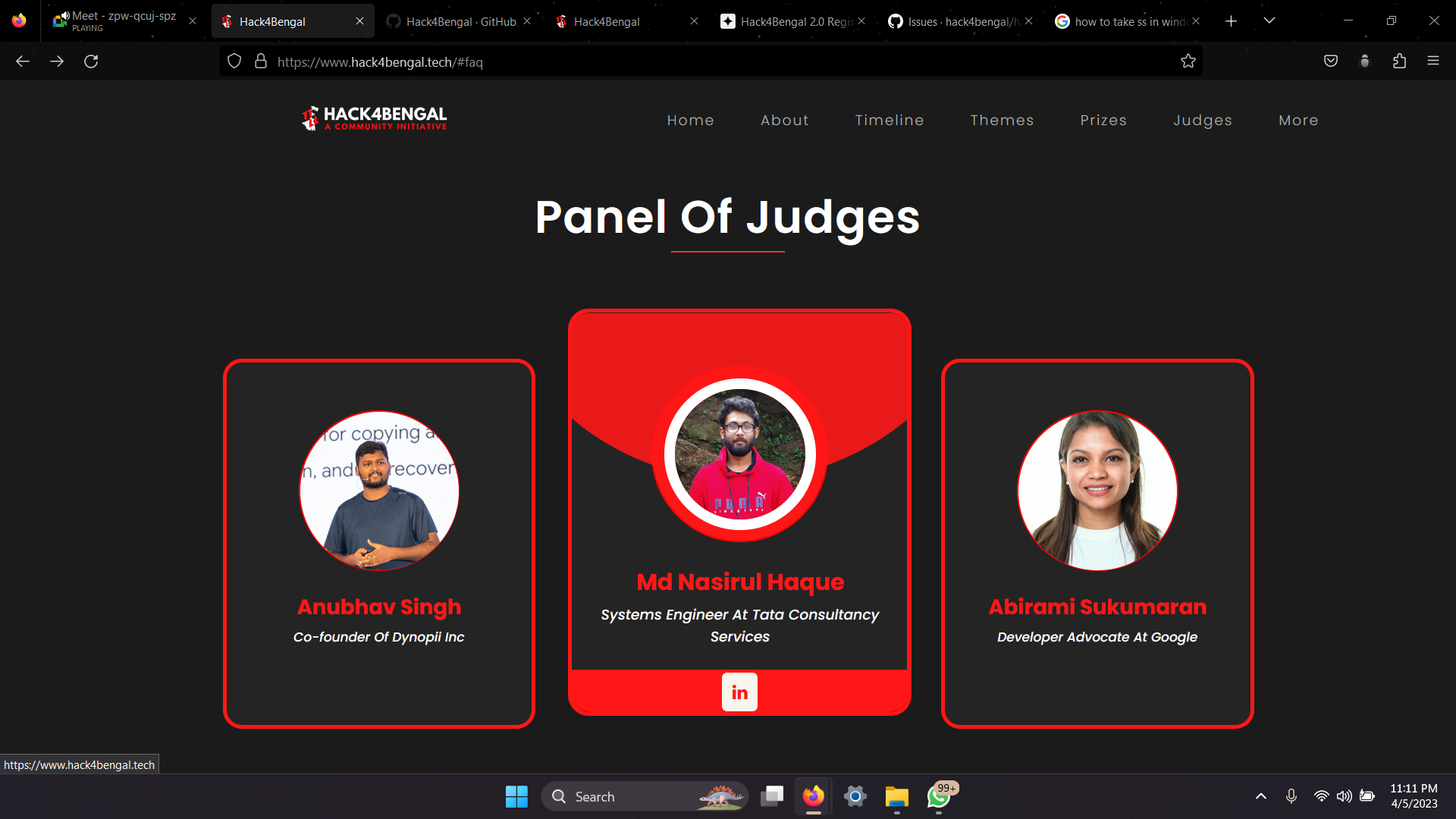Click Md Nasirul Haque's profile photo
The width and height of the screenshot is (1456, 819).
tap(739, 454)
